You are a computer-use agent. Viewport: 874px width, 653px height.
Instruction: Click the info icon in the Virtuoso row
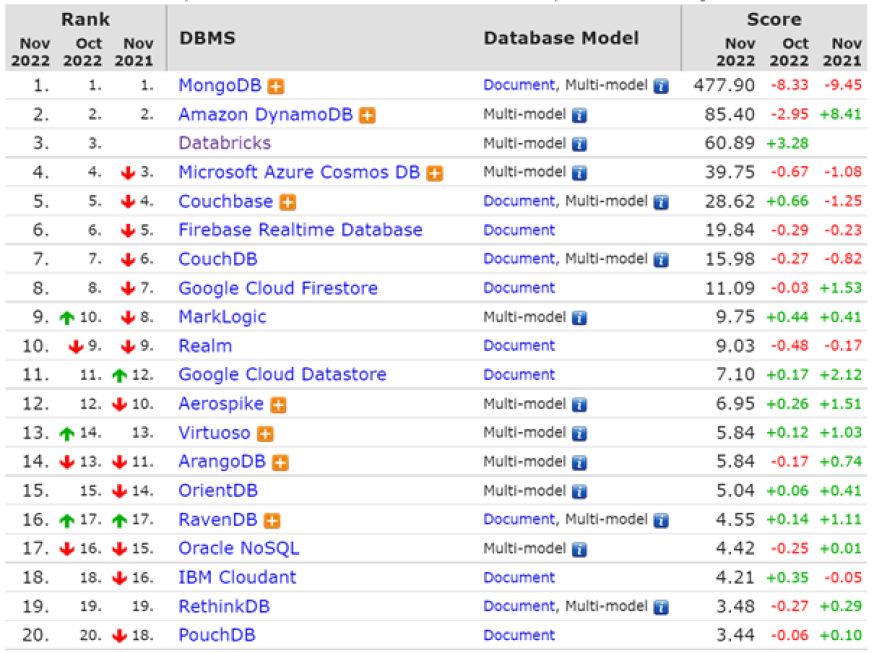579,434
